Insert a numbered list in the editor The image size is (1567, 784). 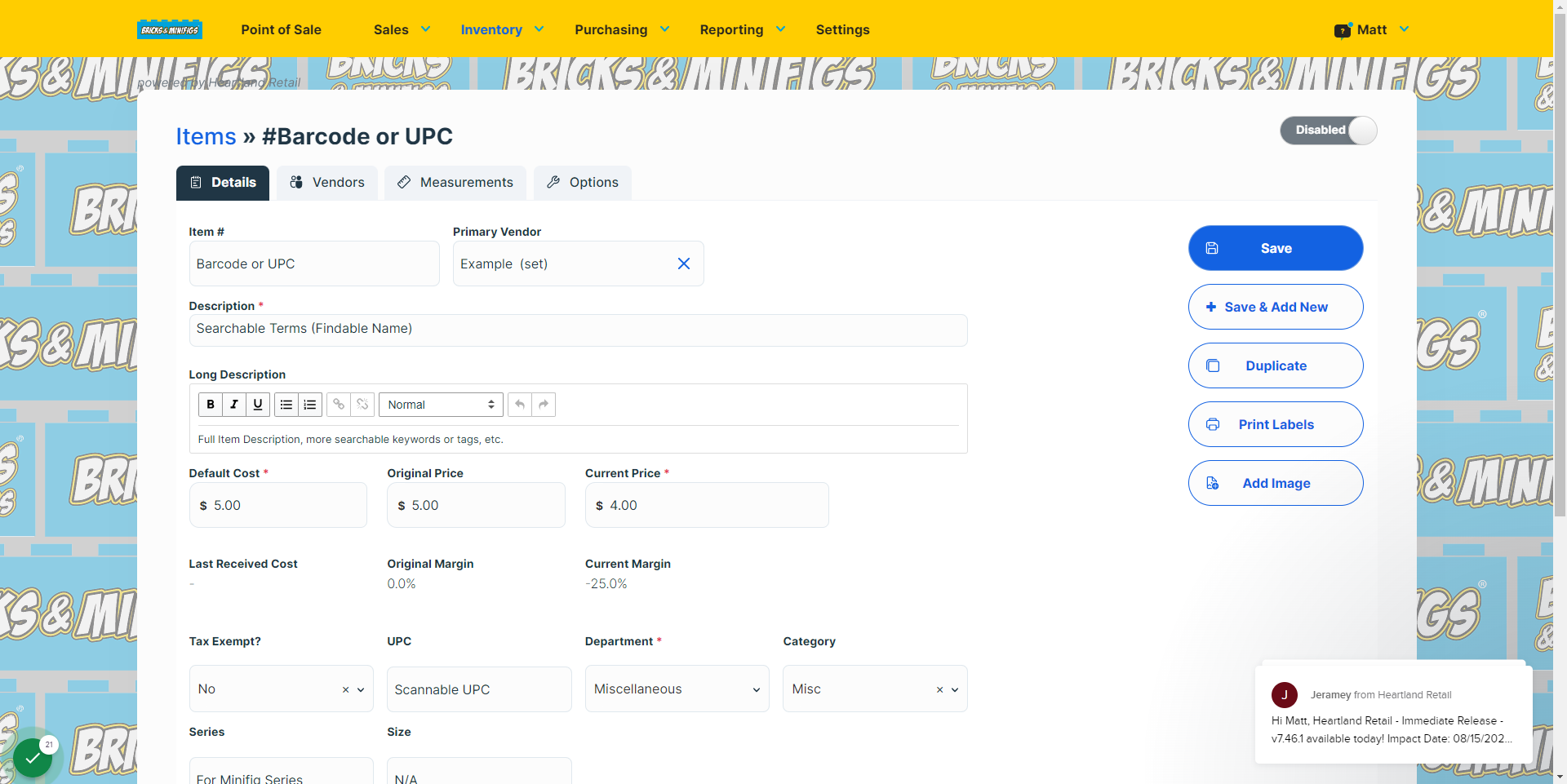tap(310, 405)
